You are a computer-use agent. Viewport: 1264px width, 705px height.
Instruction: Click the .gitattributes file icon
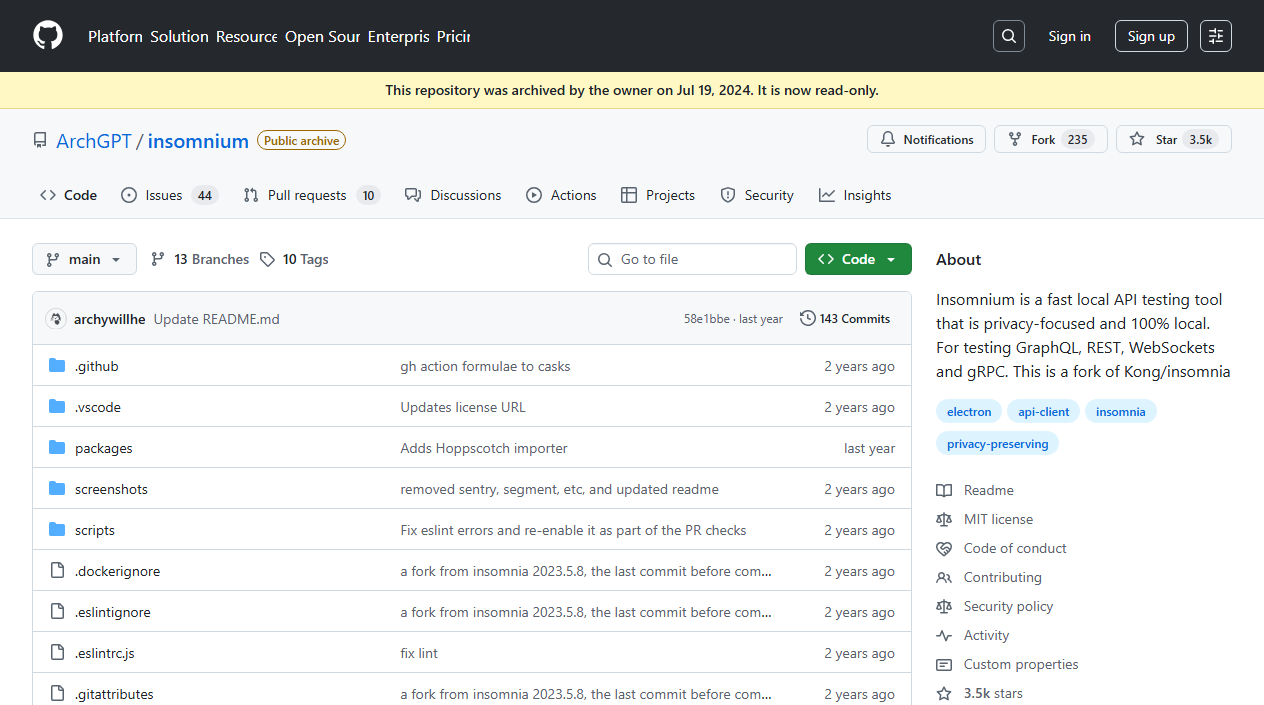coord(57,694)
